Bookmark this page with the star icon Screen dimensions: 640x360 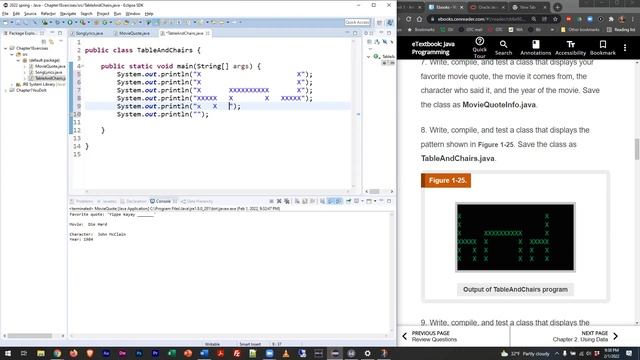coord(555,19)
